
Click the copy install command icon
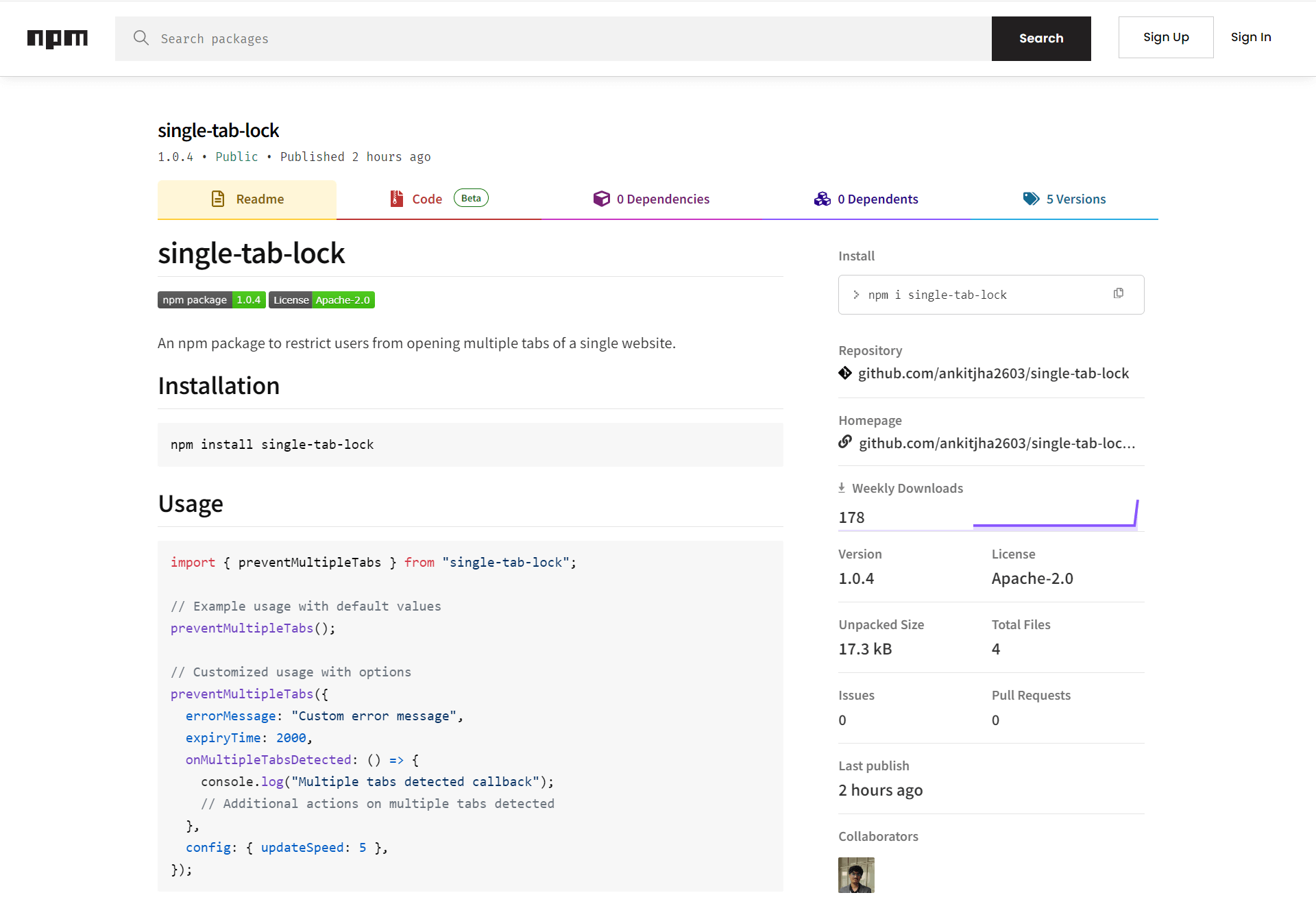[1122, 293]
